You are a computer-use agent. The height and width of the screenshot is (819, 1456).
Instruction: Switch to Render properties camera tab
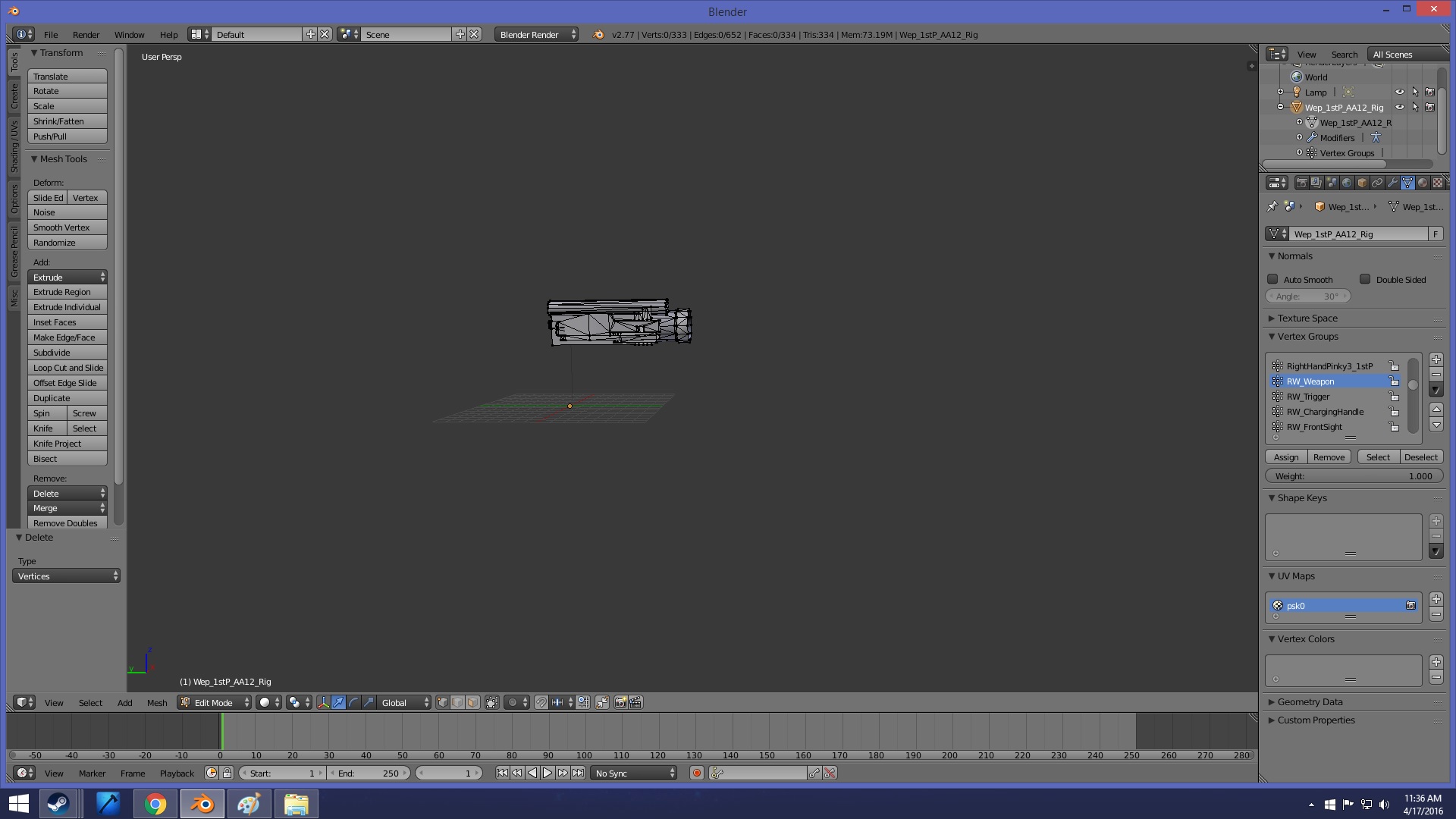pos(1301,183)
